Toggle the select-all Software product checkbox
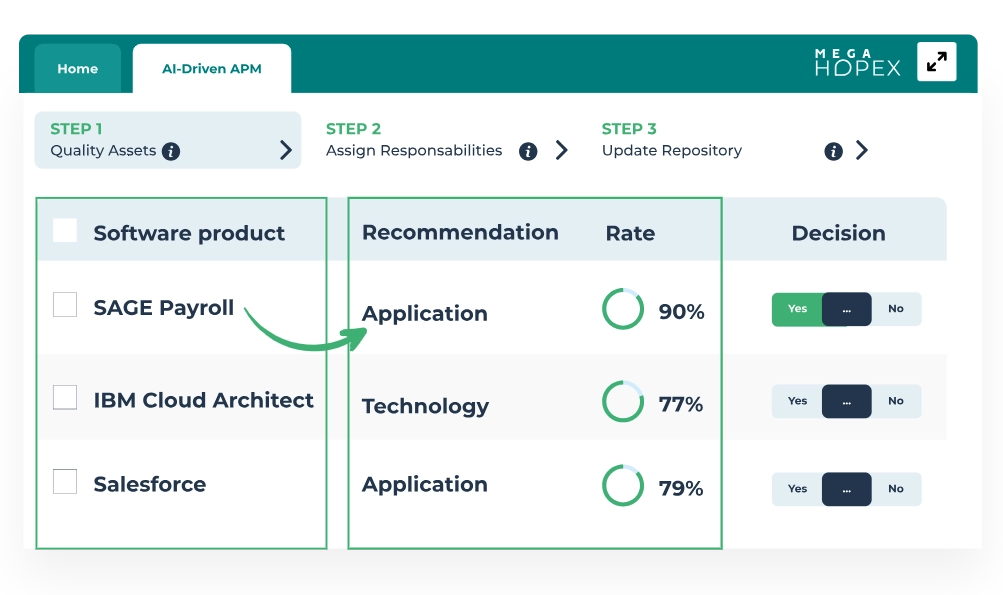This screenshot has width=1003, height=595. click(65, 231)
